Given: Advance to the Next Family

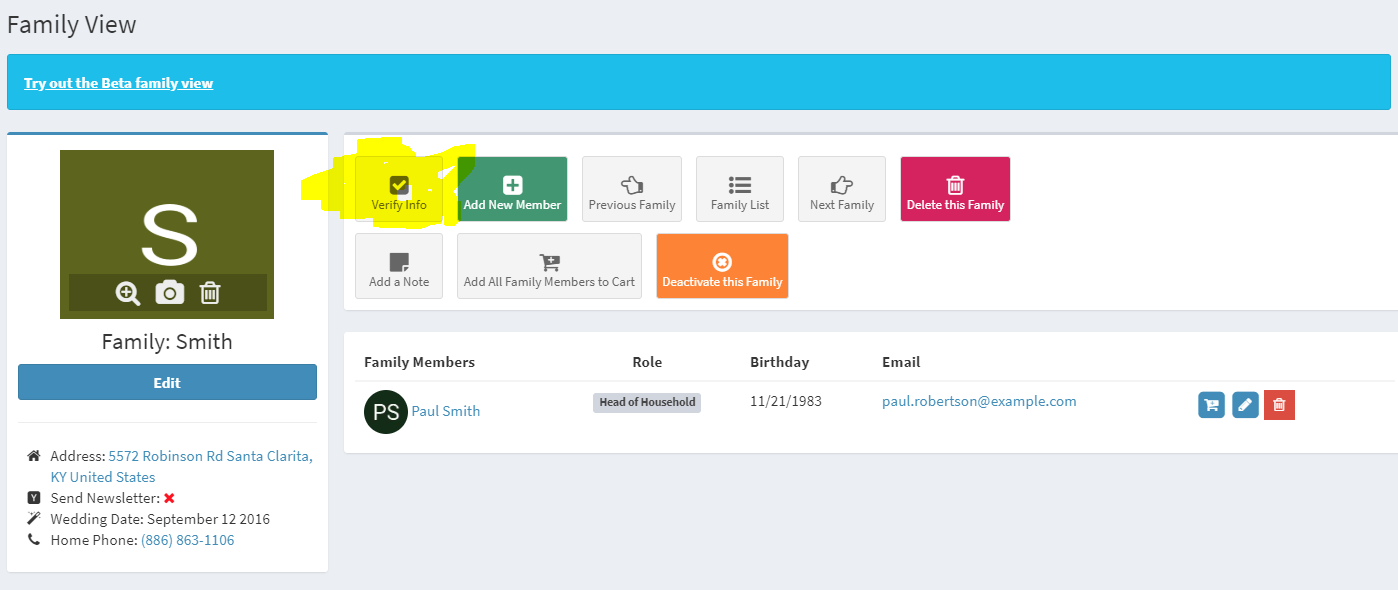Looking at the screenshot, I should [x=841, y=189].
